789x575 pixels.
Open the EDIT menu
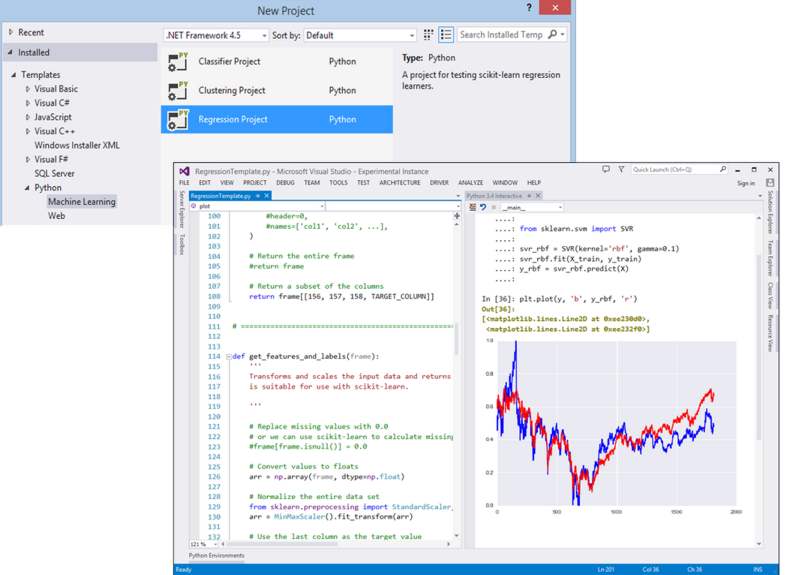coord(204,183)
